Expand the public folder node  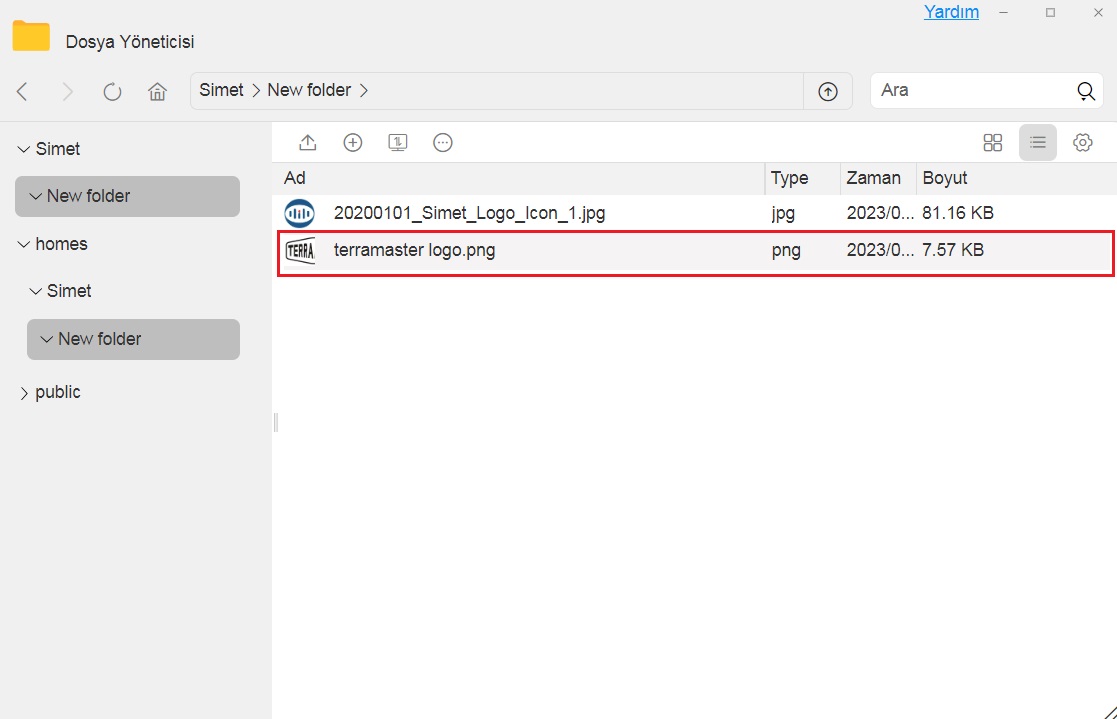point(24,393)
